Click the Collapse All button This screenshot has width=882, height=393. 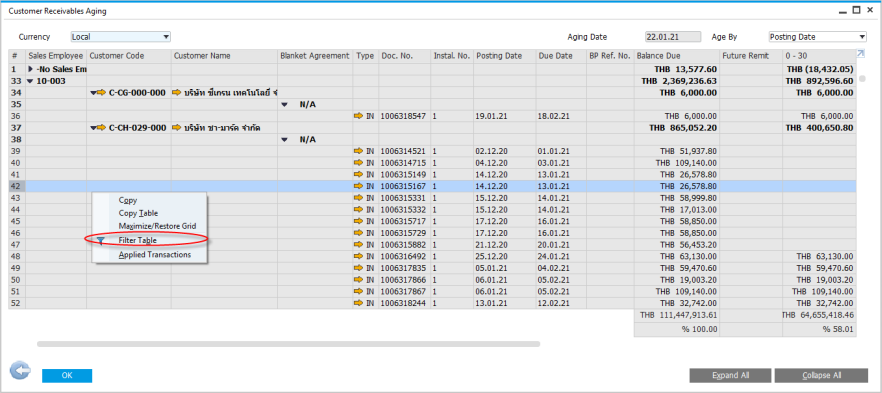tap(821, 376)
